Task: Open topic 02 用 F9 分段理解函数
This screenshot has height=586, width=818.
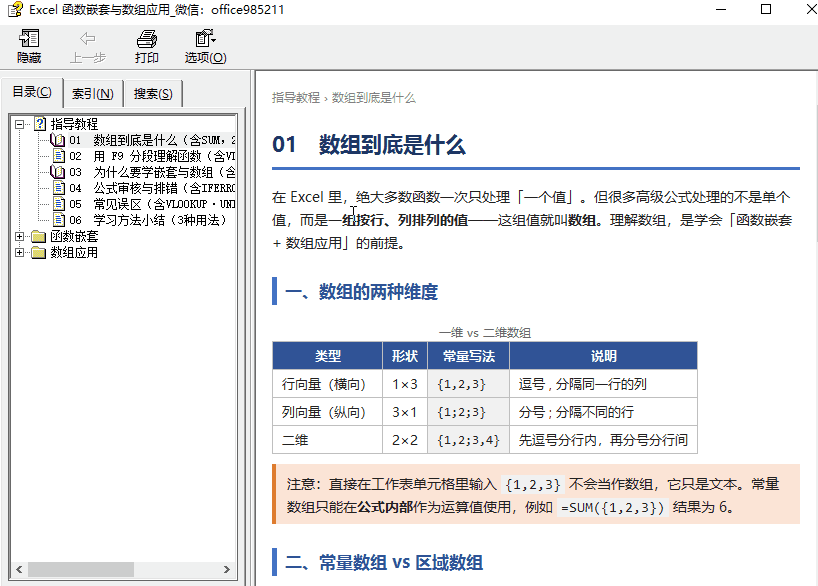Action: coord(152,156)
